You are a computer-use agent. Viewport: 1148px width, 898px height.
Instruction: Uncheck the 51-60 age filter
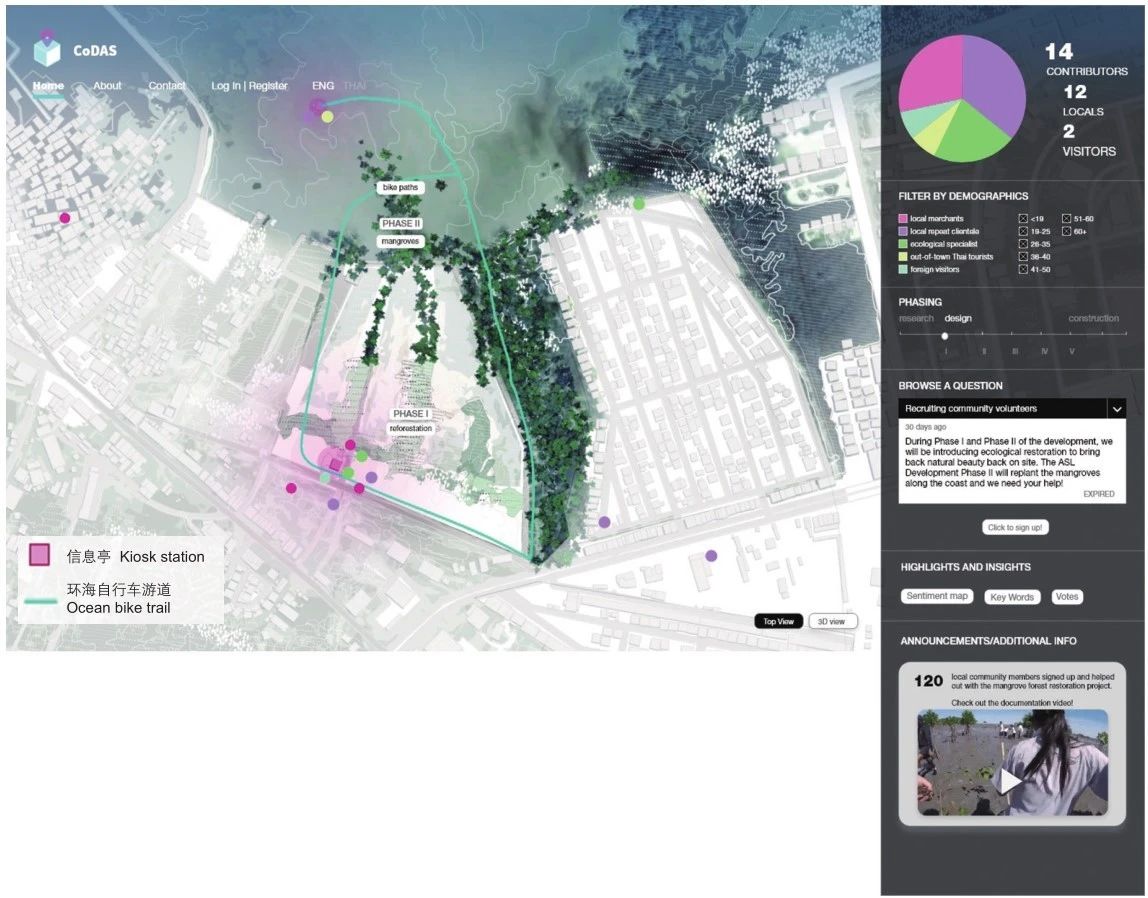[x=1066, y=218]
